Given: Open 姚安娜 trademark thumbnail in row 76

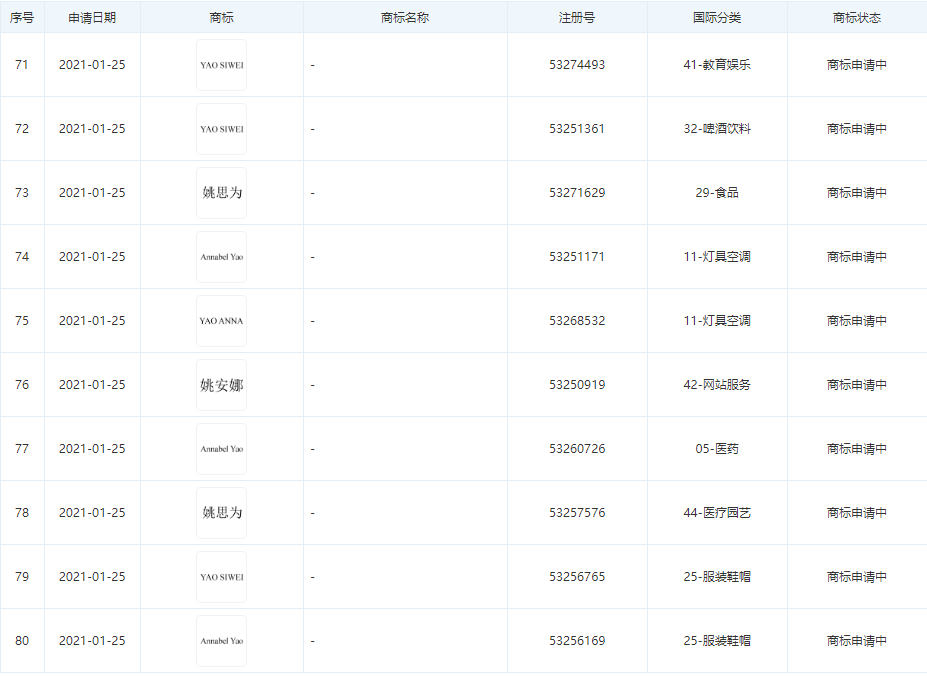Looking at the screenshot, I should [x=221, y=385].
